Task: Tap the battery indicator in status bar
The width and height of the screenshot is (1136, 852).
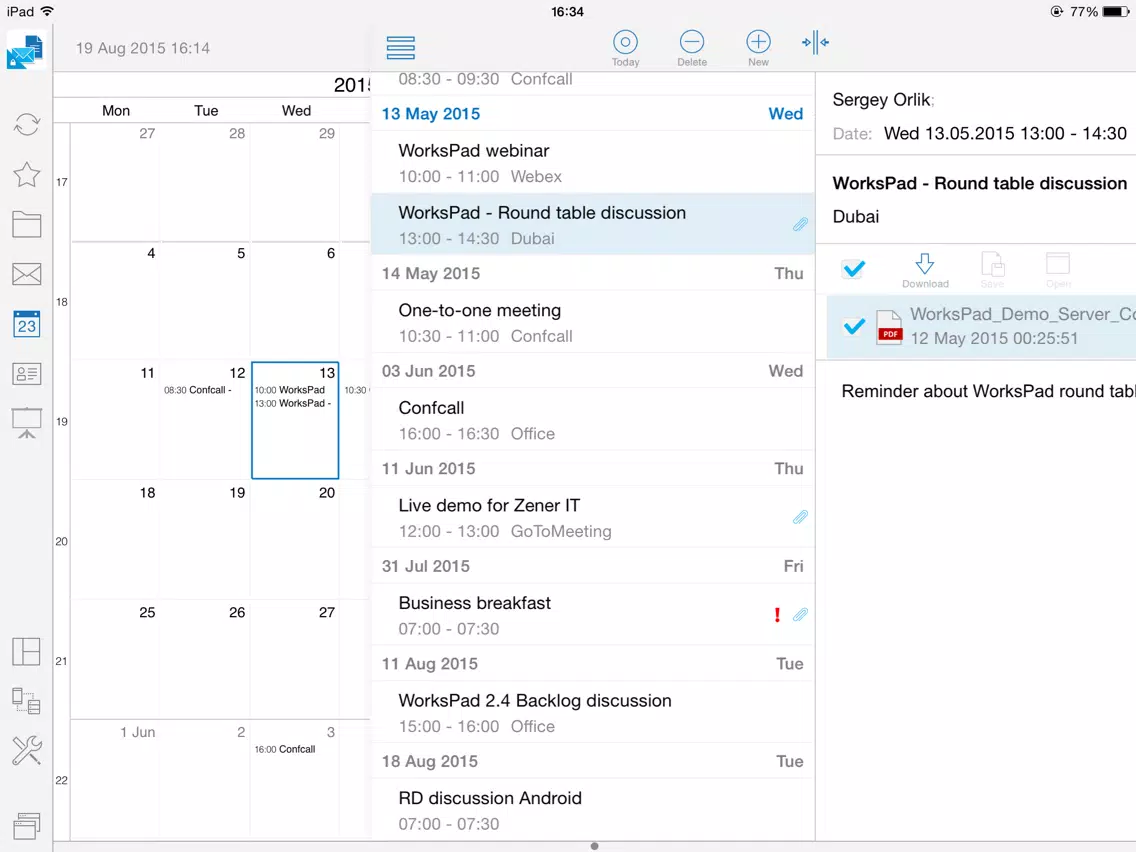Action: click(x=1114, y=12)
